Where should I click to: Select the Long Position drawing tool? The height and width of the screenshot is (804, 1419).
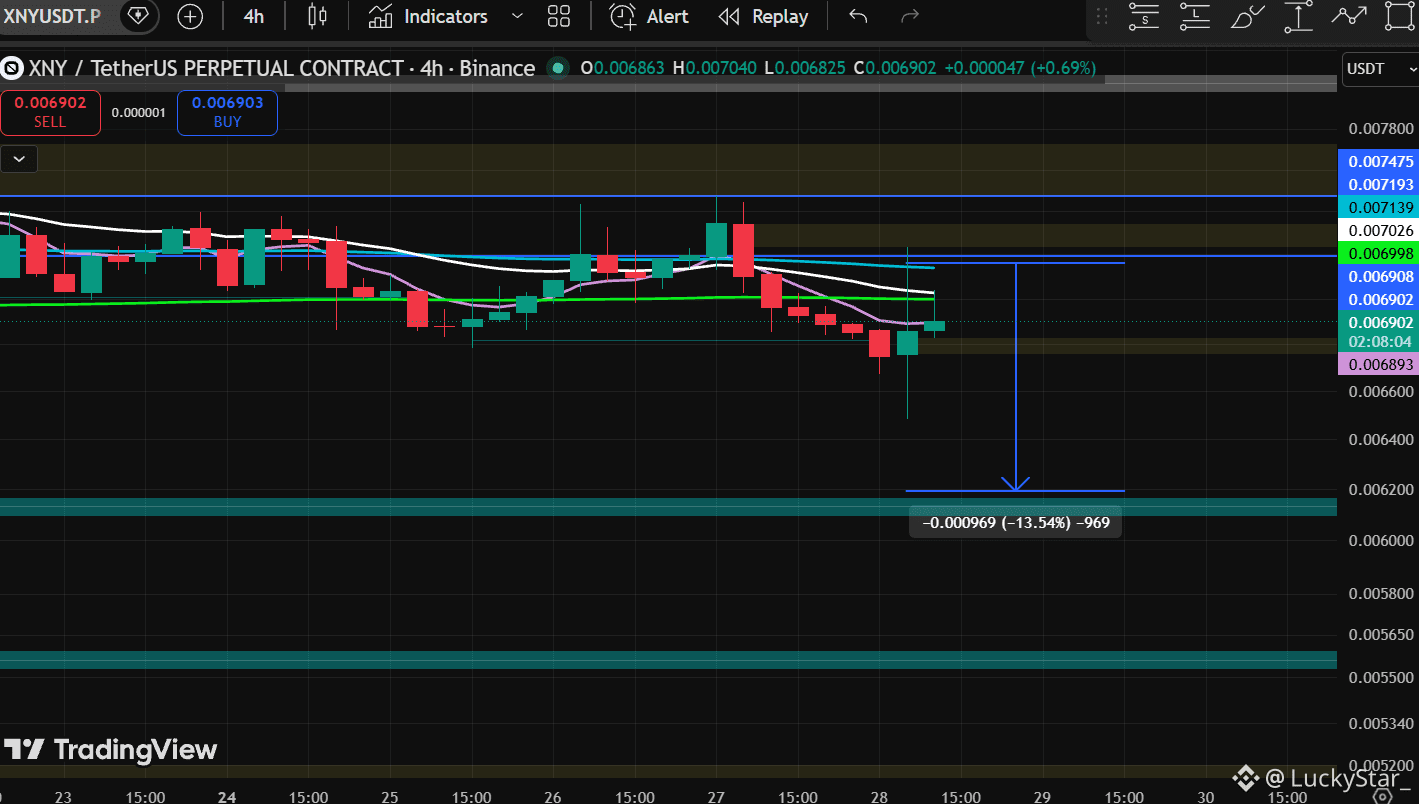click(1194, 16)
